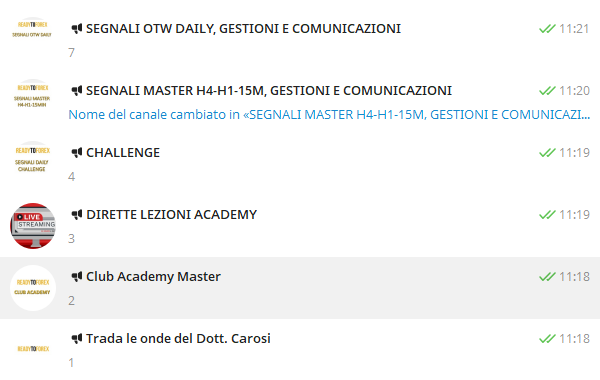The image size is (600, 380).
Task: Click megaphone icon beside Trada le onde
Action: tap(77, 339)
